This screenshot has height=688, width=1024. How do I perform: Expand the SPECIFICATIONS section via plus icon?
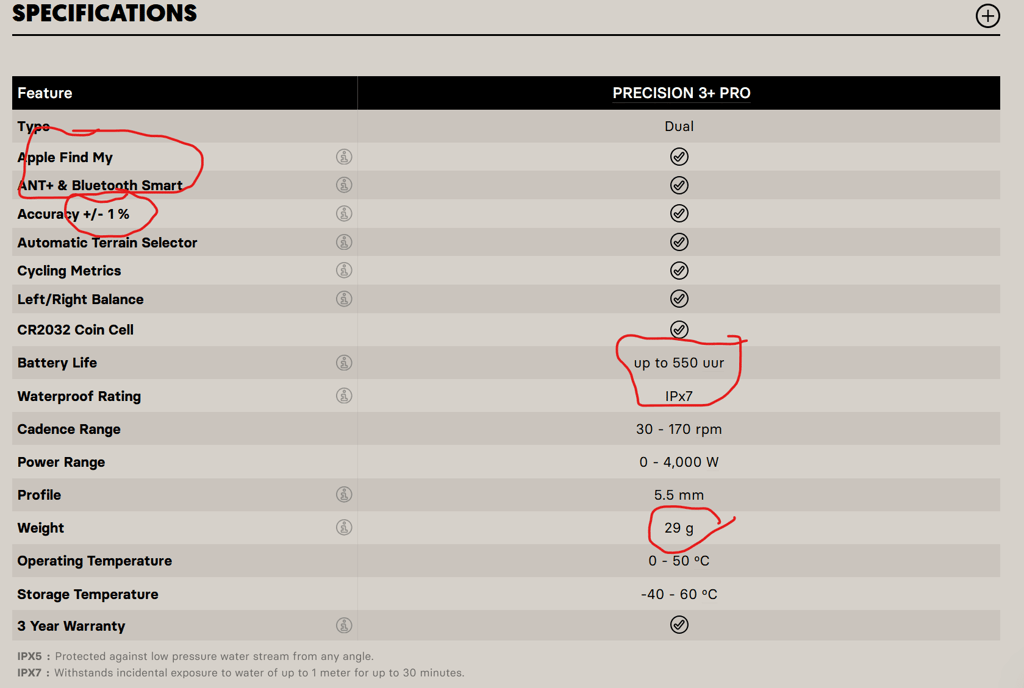point(987,16)
